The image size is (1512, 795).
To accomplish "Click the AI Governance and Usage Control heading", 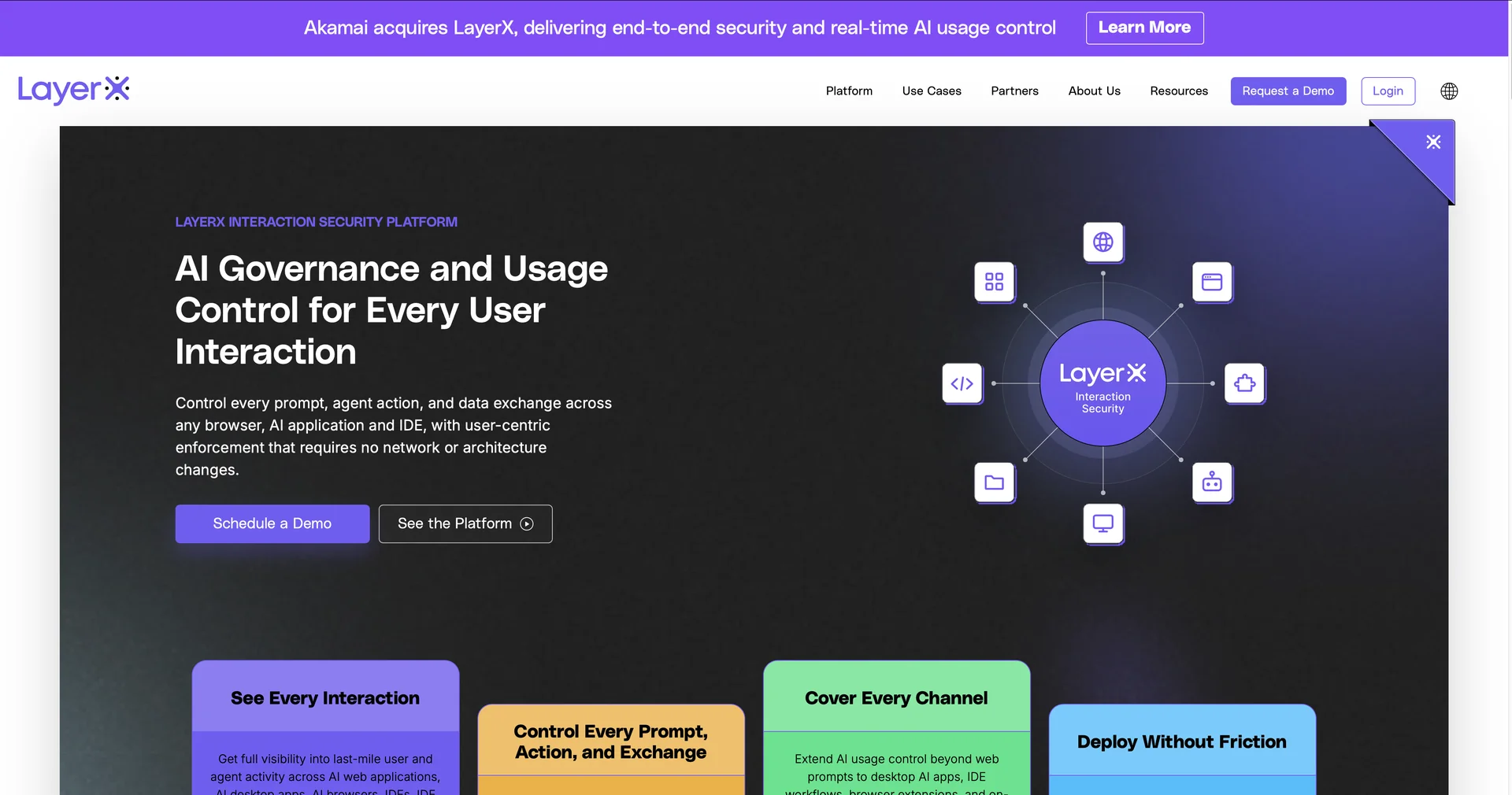I will click(391, 310).
